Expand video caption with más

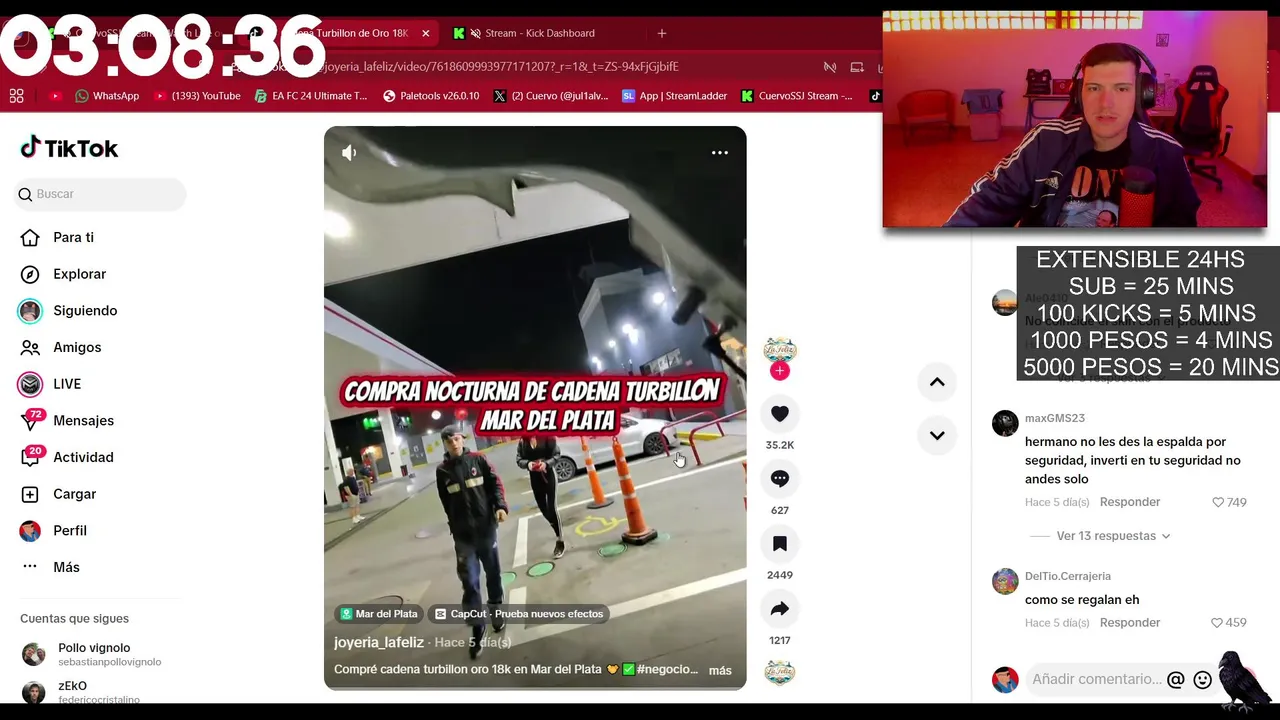[720, 670]
